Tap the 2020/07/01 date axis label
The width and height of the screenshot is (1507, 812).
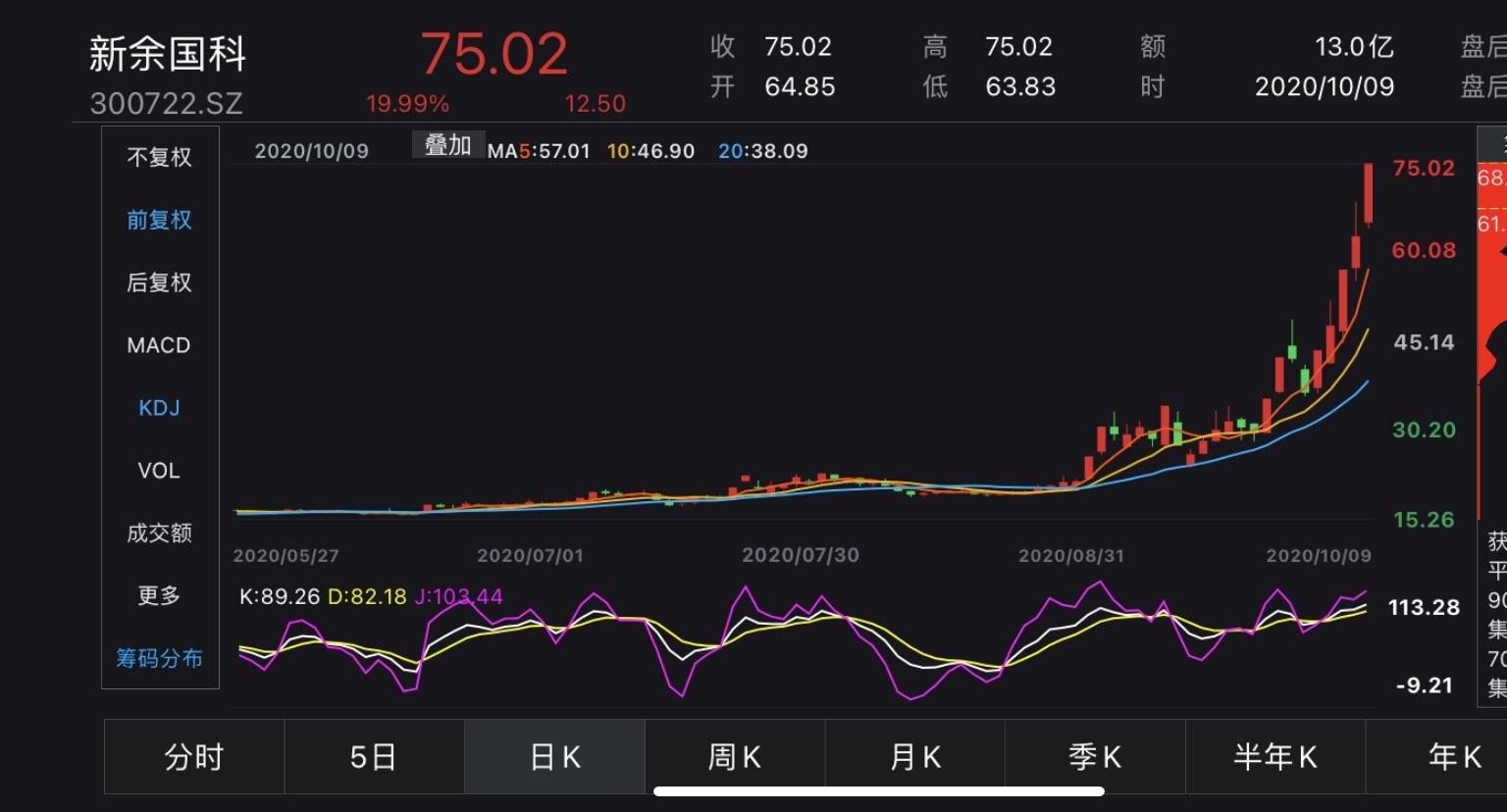(530, 555)
